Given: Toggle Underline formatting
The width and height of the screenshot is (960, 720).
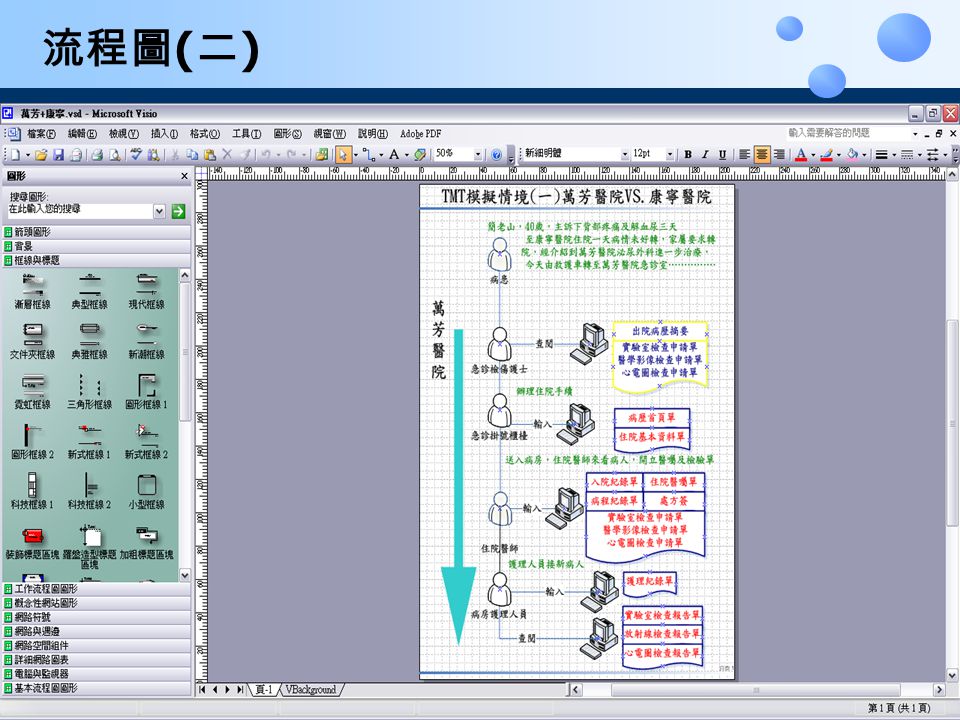Looking at the screenshot, I should [x=722, y=155].
